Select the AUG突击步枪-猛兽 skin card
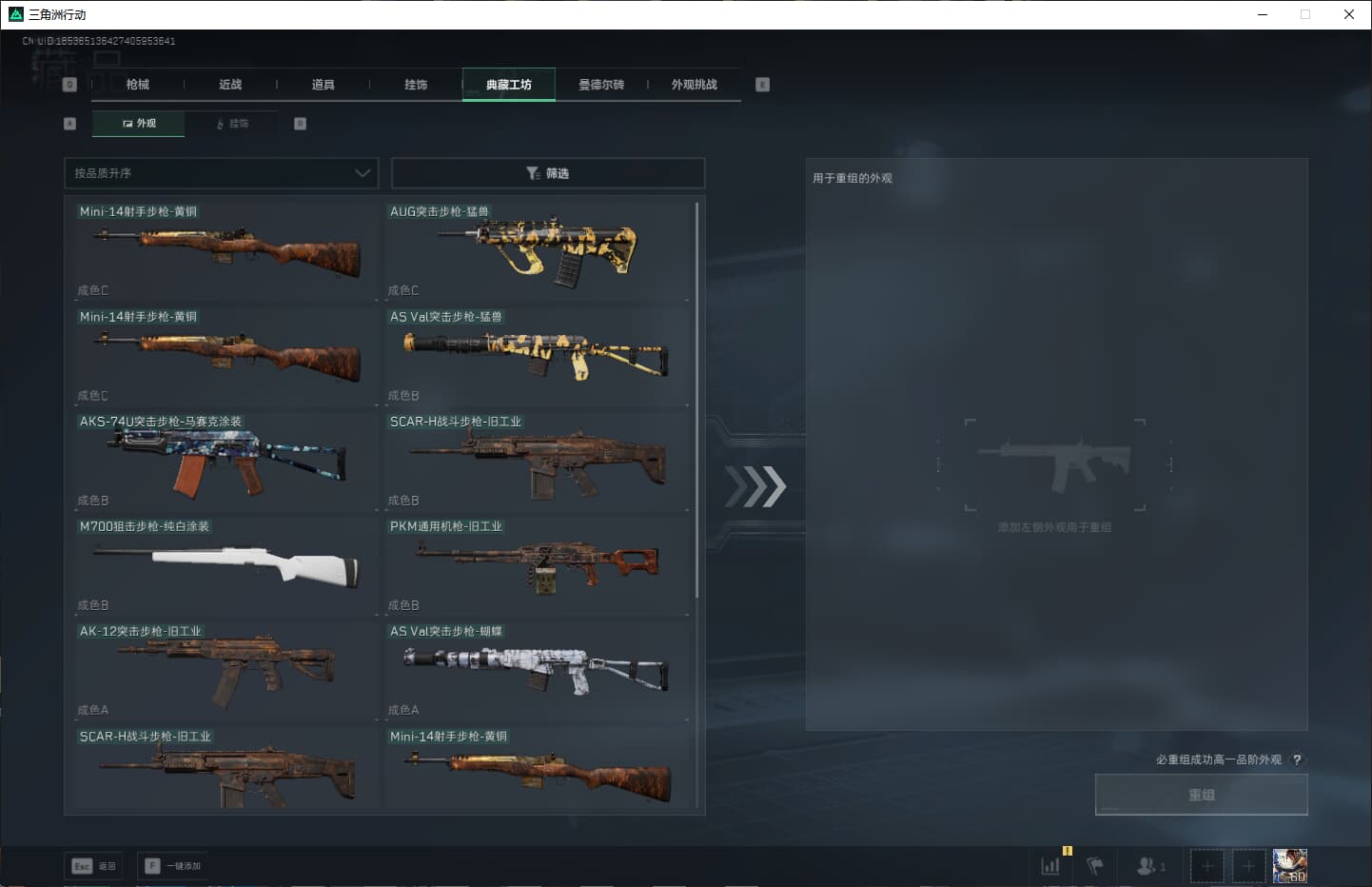Image resolution: width=1372 pixels, height=887 pixels. click(x=537, y=250)
